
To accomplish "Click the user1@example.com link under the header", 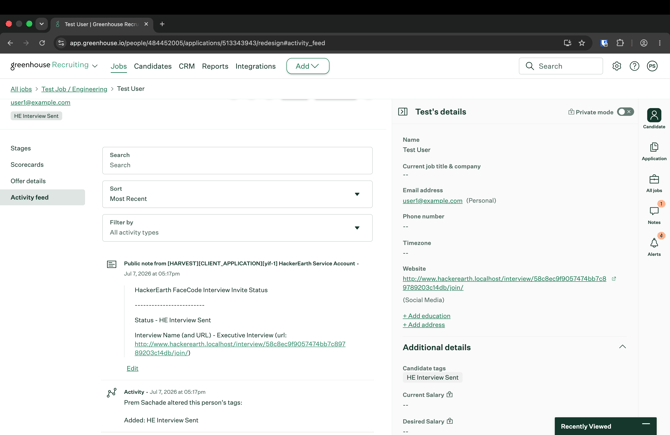I will [41, 103].
